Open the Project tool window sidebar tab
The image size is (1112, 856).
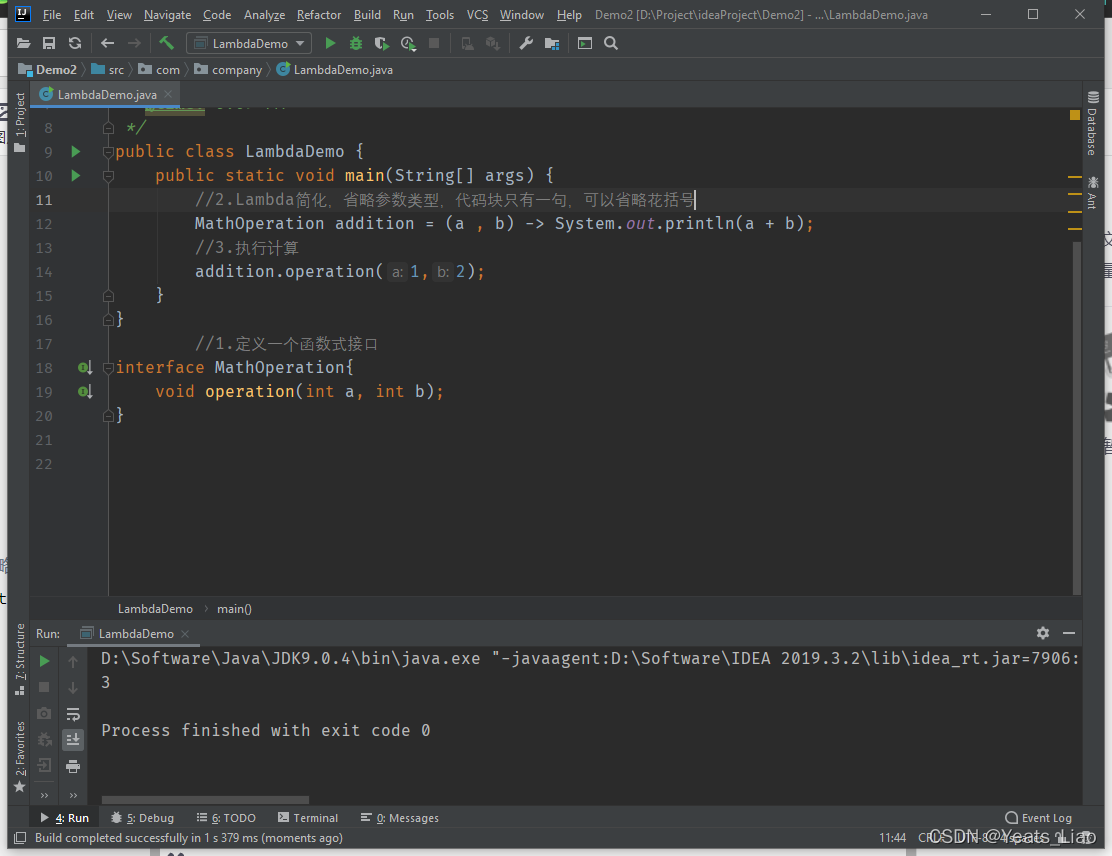(19, 121)
